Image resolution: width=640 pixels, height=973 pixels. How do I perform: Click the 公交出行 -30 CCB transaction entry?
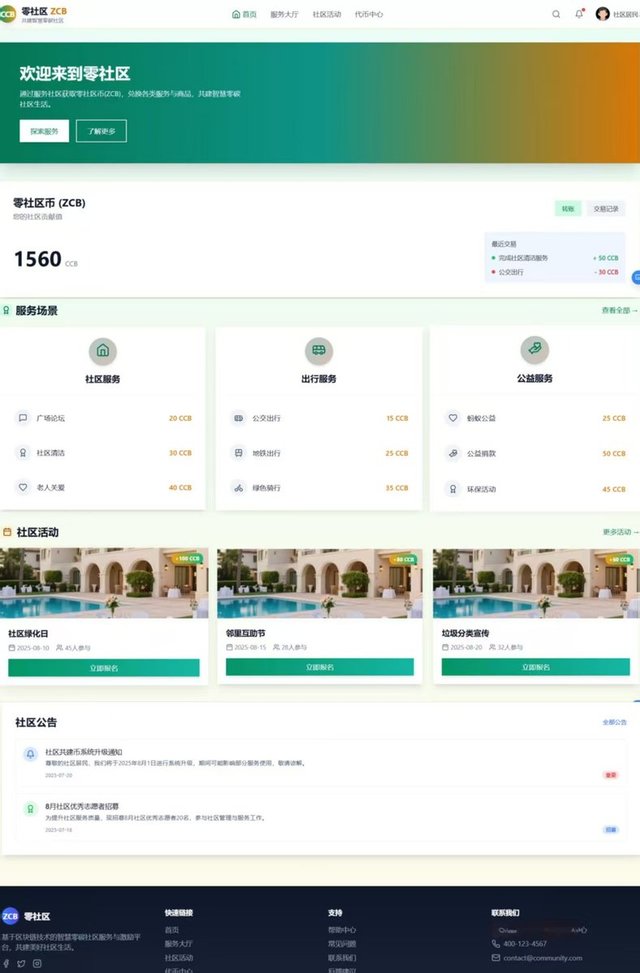(555, 272)
